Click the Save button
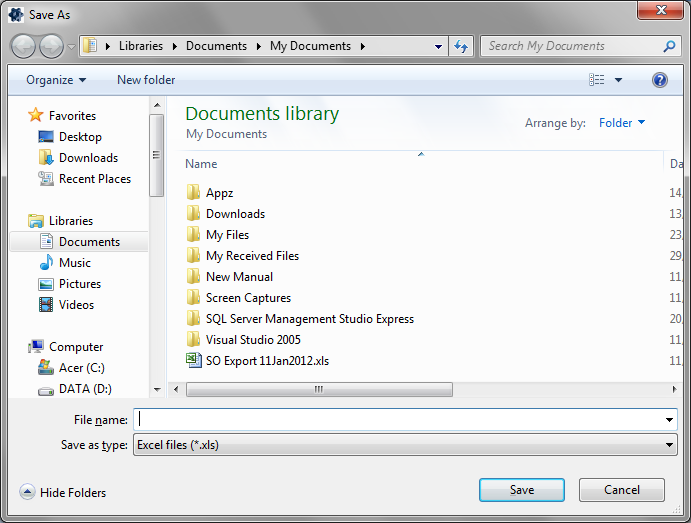 [521, 490]
